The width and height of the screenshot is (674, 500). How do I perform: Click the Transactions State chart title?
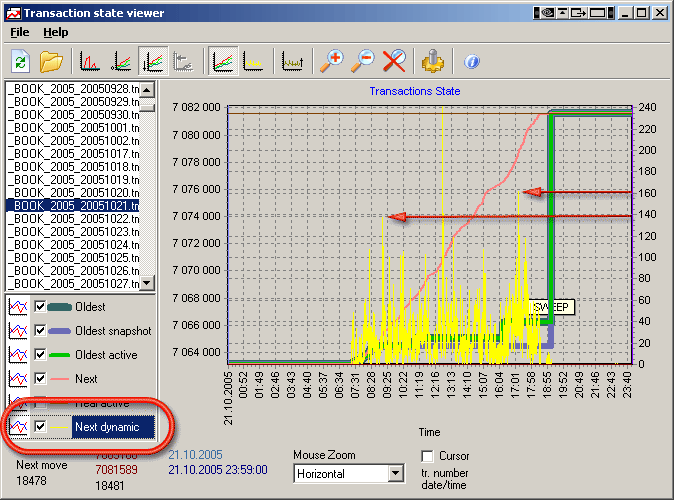click(x=415, y=91)
